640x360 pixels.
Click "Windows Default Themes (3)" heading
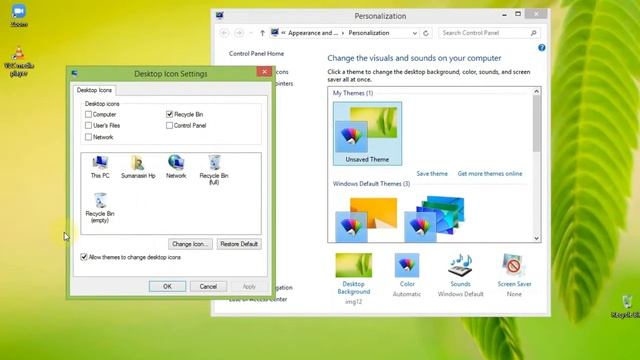click(x=371, y=184)
